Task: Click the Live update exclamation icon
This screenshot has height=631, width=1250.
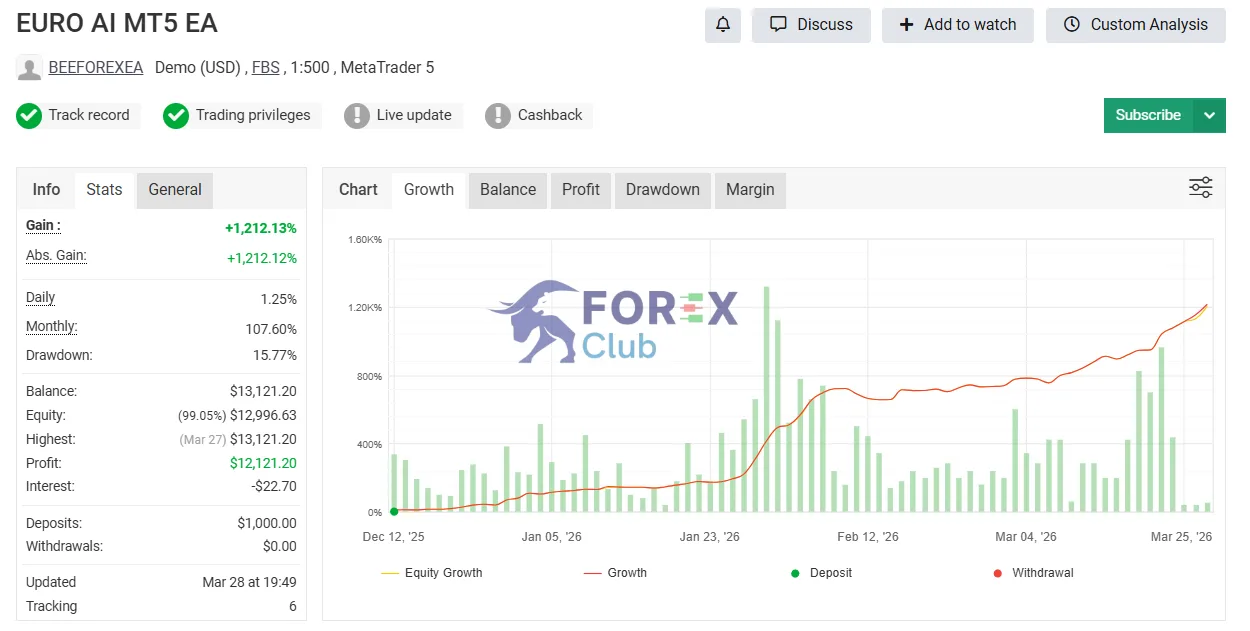Action: point(357,116)
